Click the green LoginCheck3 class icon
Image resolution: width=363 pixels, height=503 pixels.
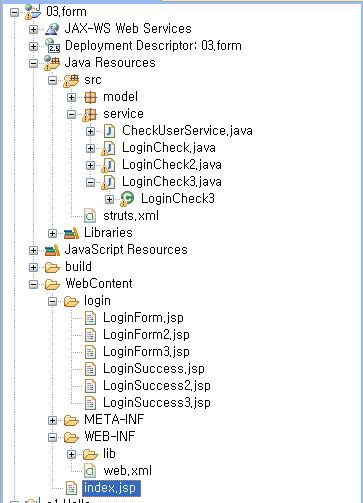(x=127, y=199)
